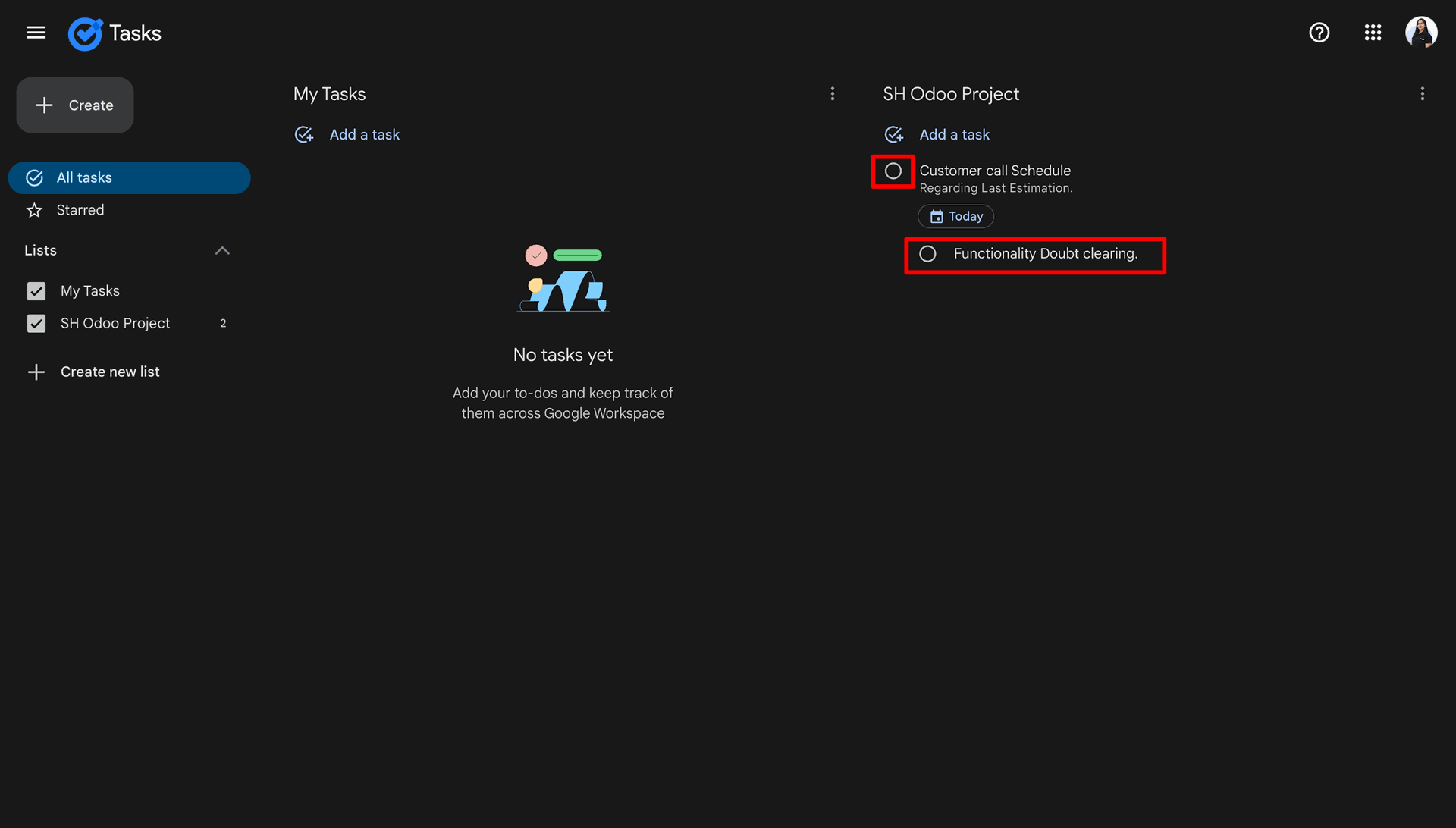The width and height of the screenshot is (1456, 828).
Task: Click the Create button
Action: 75,105
